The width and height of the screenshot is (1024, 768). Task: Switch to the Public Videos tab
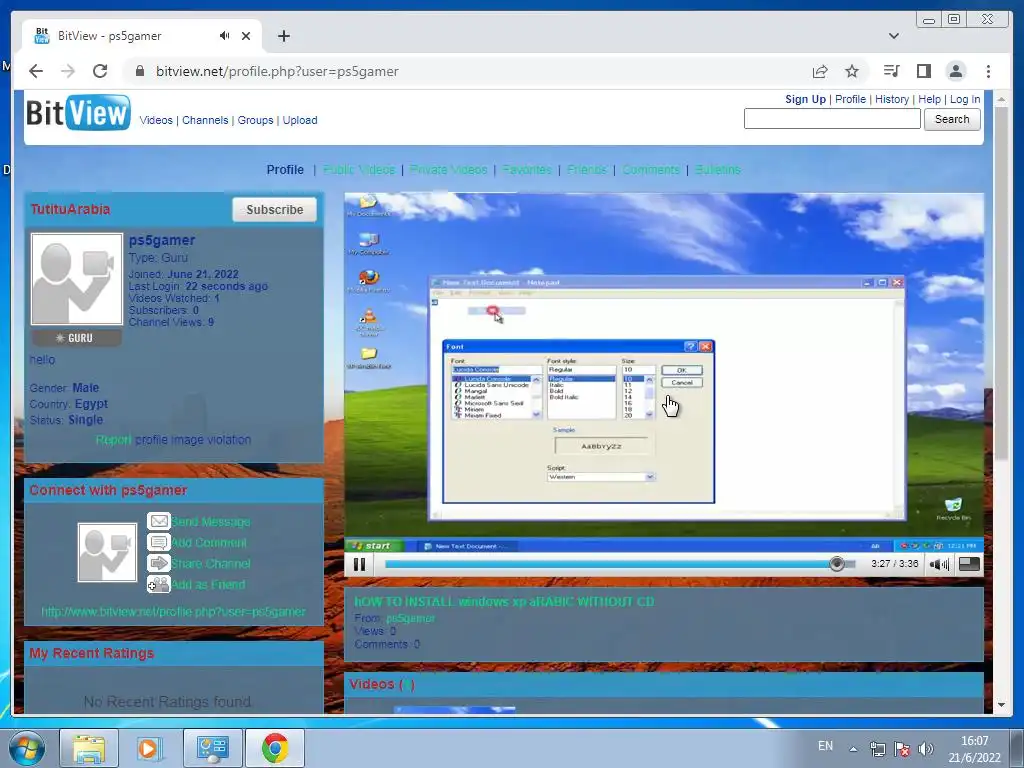point(359,170)
